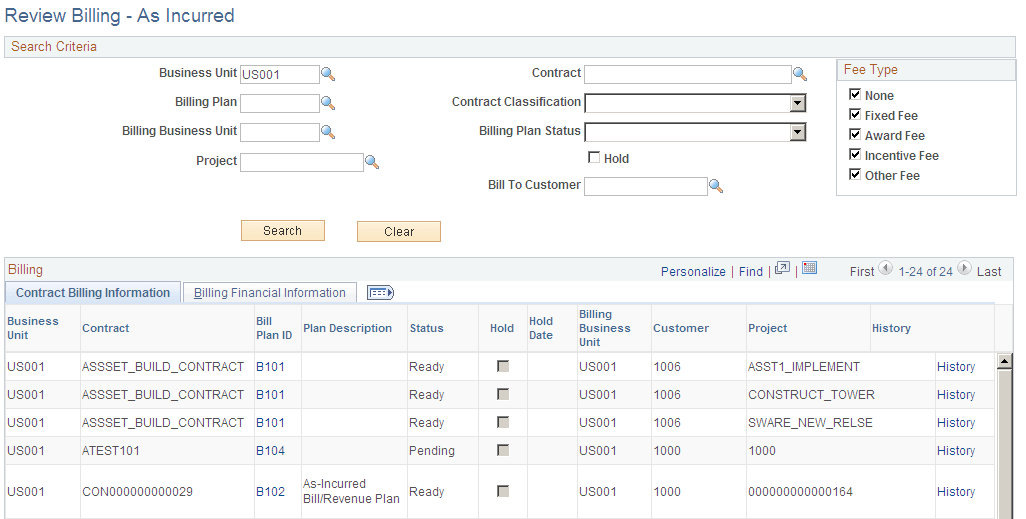The width and height of the screenshot is (1026, 519).
Task: Hold checkbox in CON000000000029 row
Action: point(503,491)
